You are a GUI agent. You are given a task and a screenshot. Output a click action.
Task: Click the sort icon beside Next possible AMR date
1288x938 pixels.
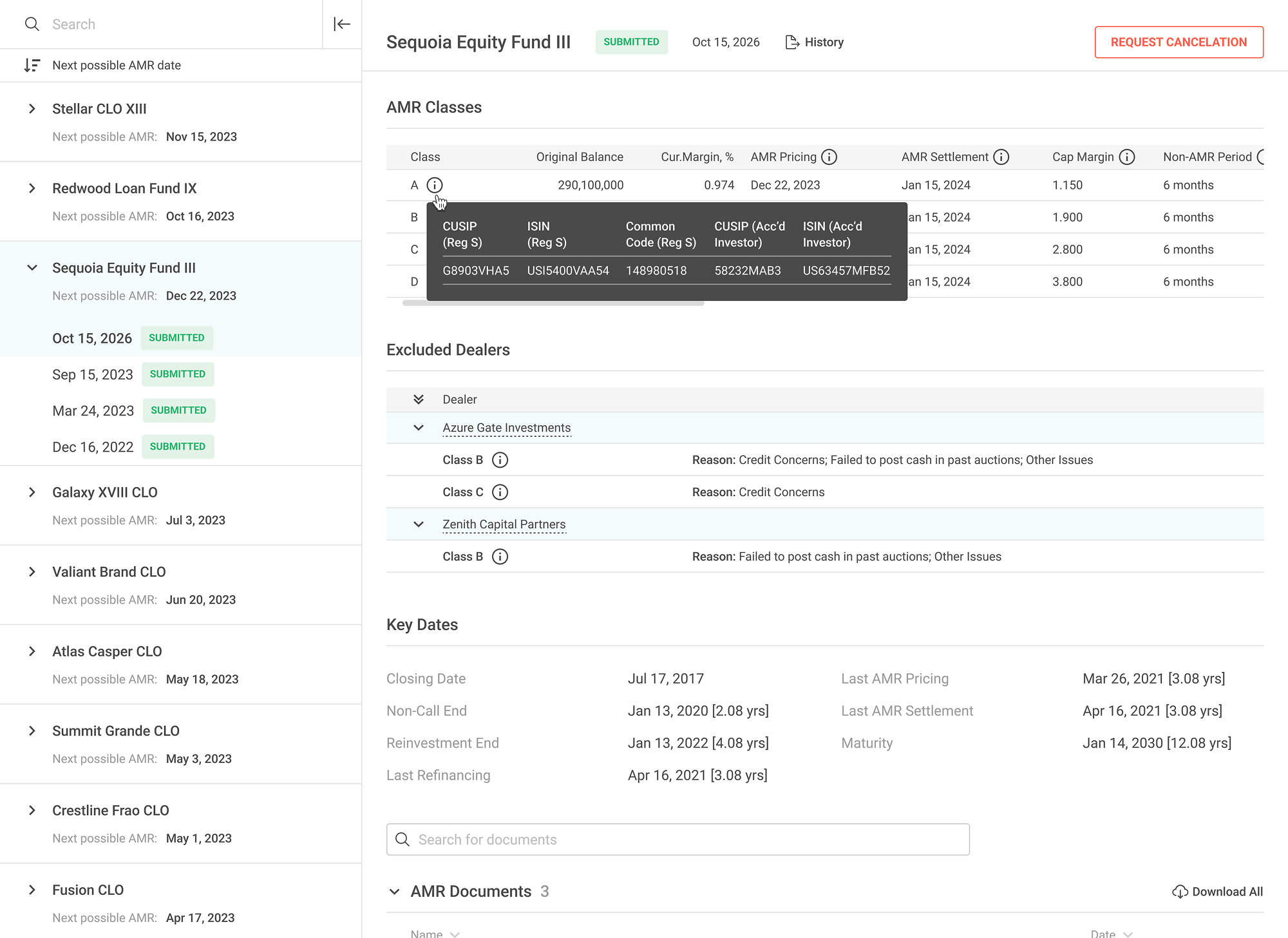pos(32,65)
